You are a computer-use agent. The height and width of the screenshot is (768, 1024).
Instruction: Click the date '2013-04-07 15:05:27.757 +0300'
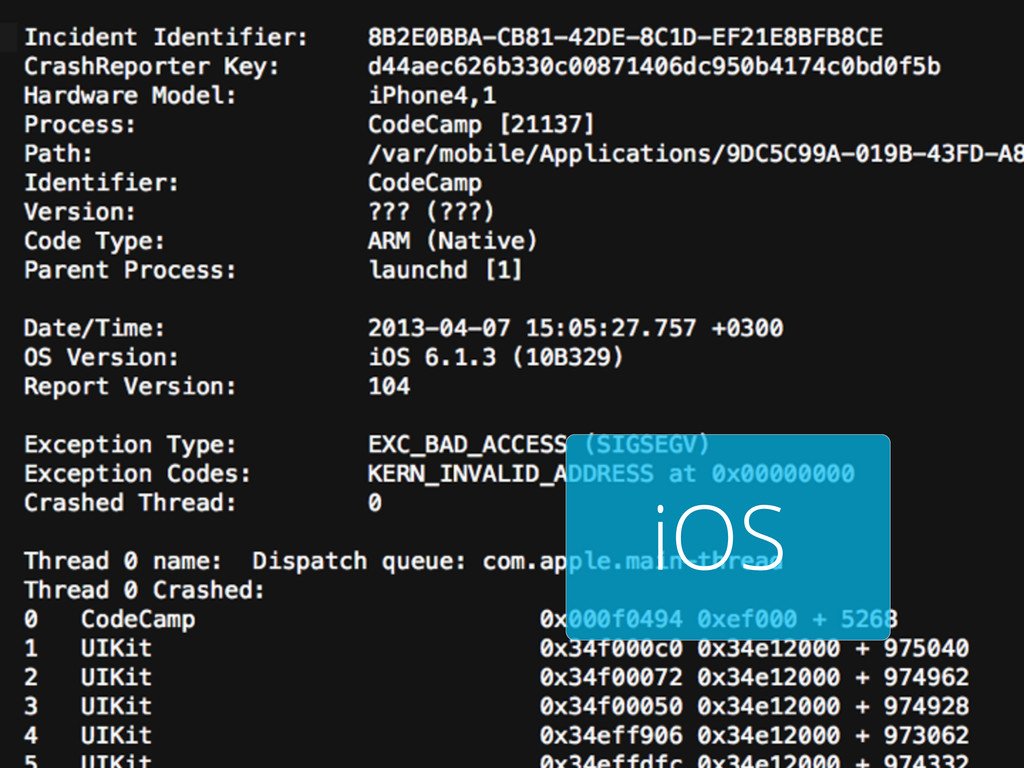[575, 328]
